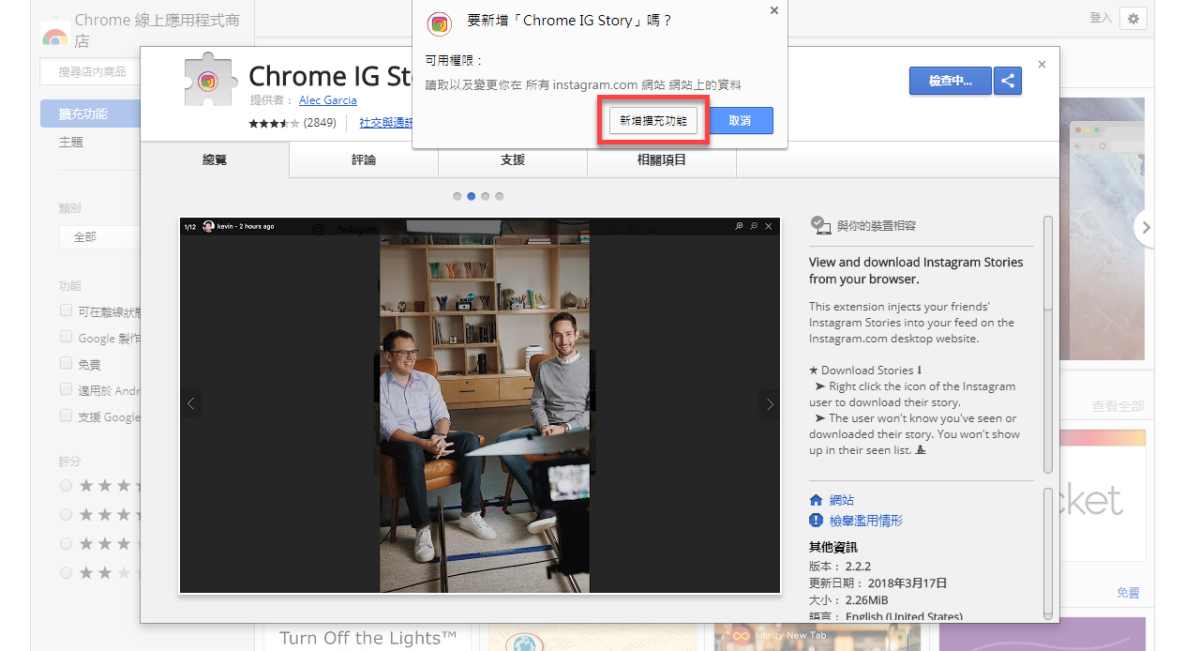Click the device compatibility icon next to 與你的裝置相容
The height and width of the screenshot is (651, 1200).
click(x=820, y=225)
